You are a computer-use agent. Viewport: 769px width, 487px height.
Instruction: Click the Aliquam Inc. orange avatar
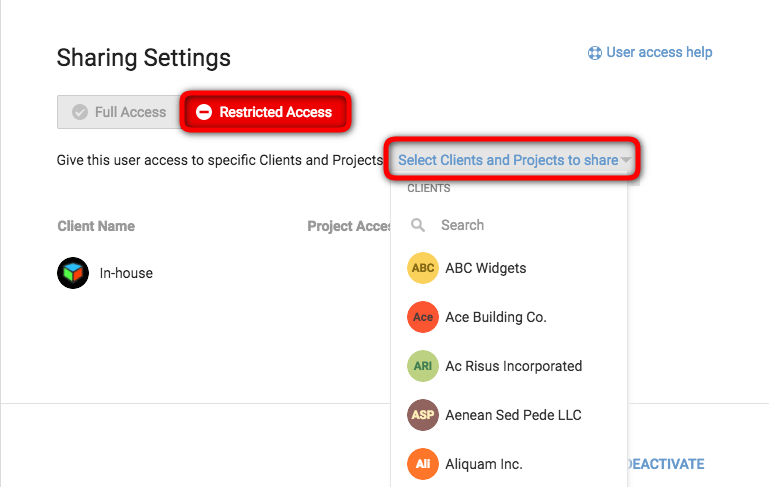click(x=422, y=464)
